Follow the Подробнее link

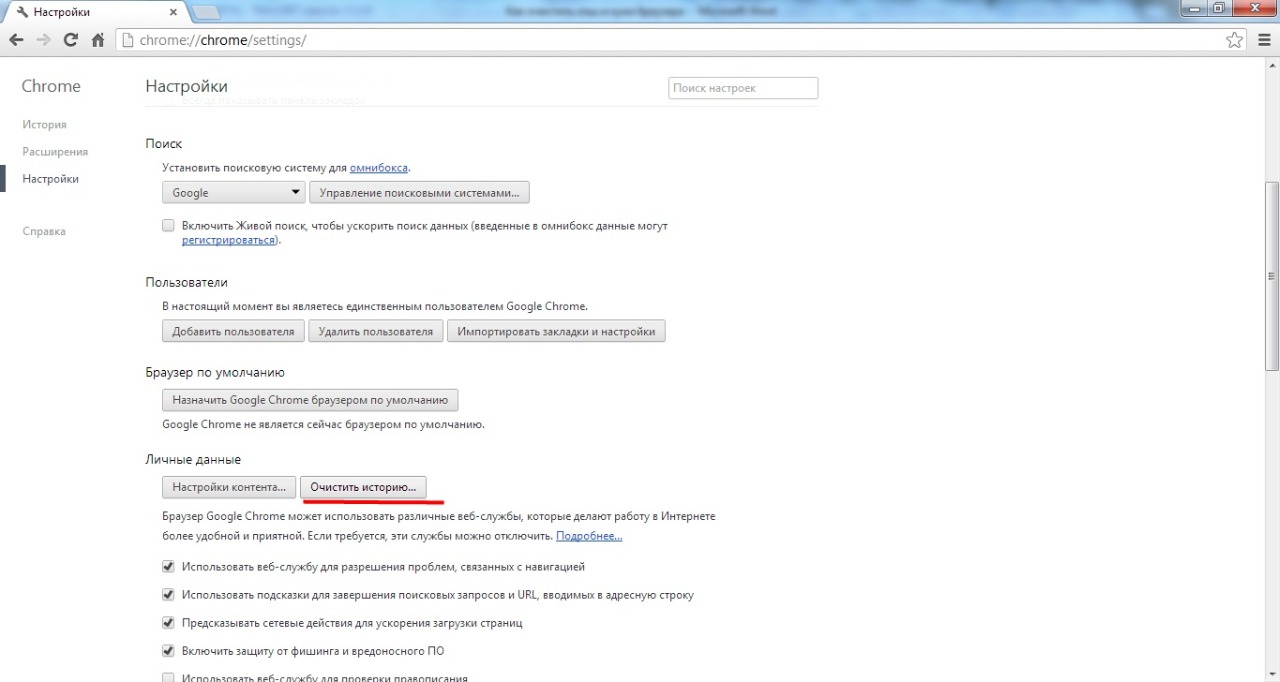pos(588,536)
